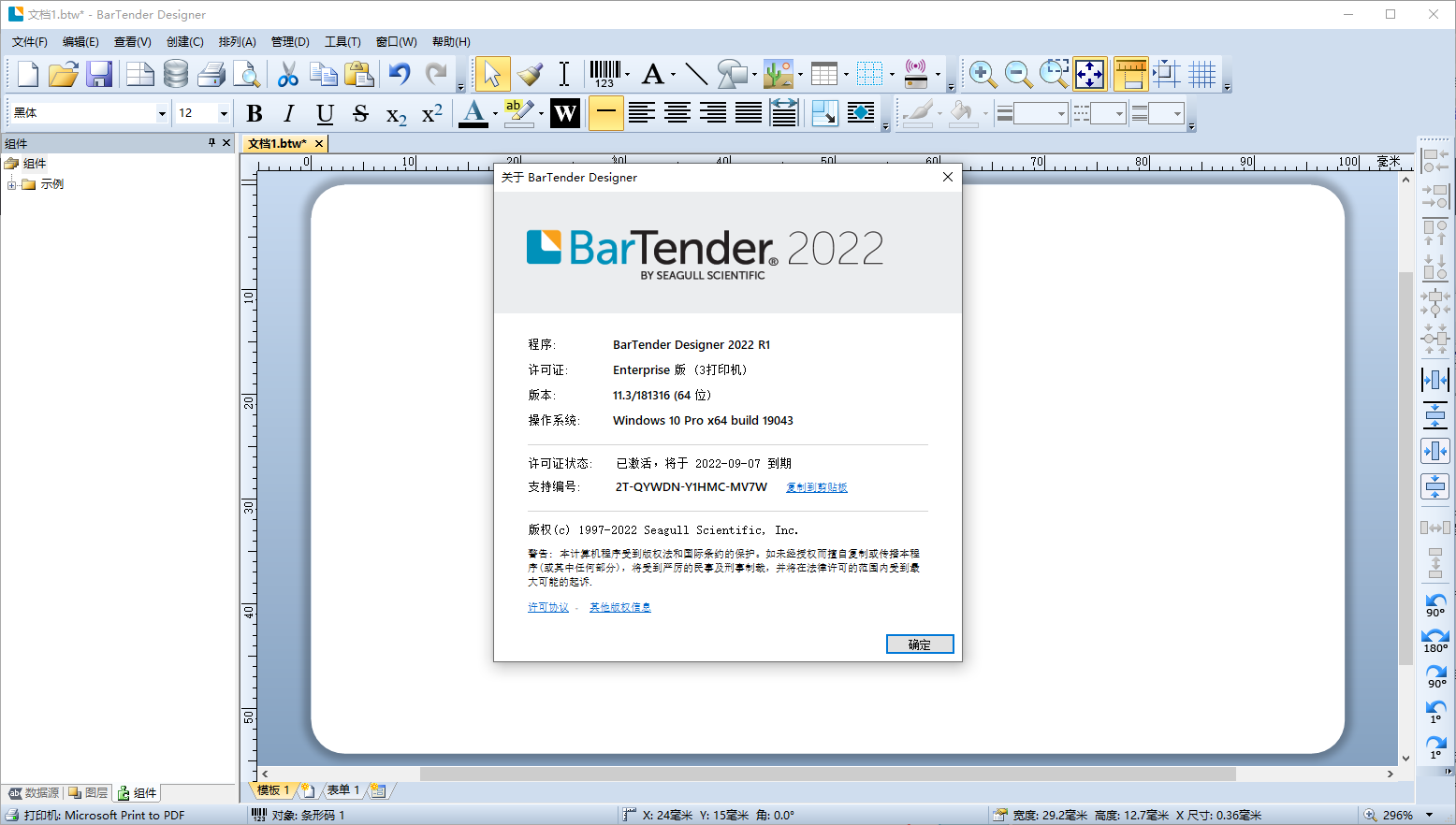The image size is (1456, 825).
Task: Close the 文档1.btw document tab
Action: [x=319, y=143]
